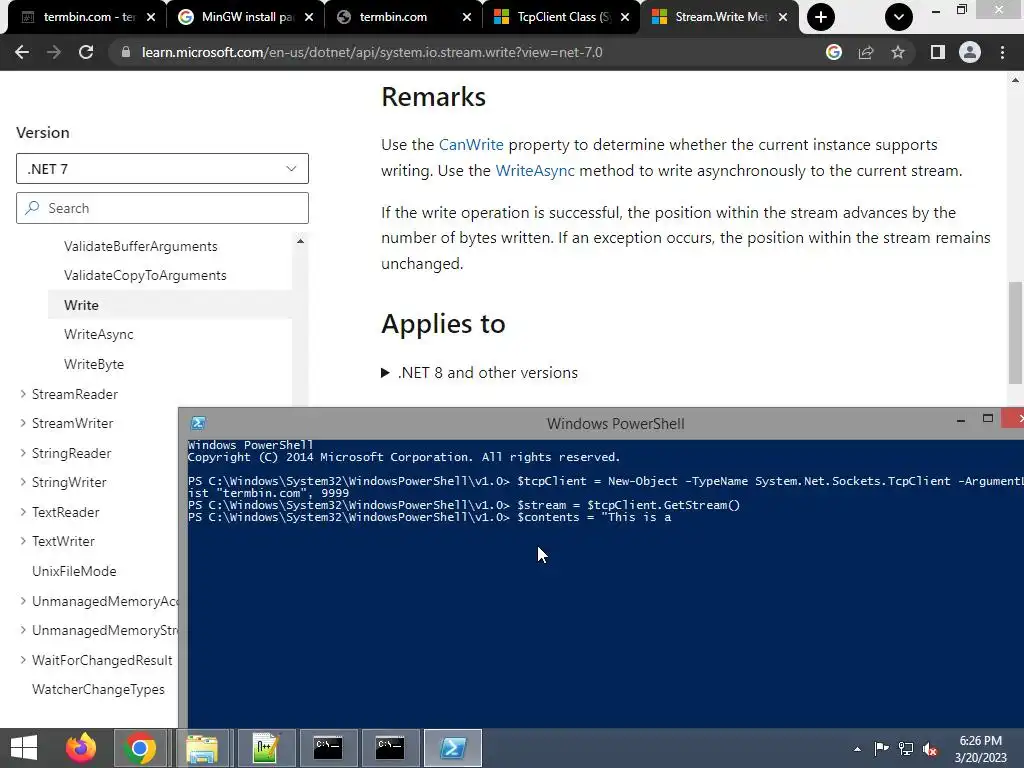The width and height of the screenshot is (1024, 768).
Task: Open ValidateBufferArguments in sidebar
Action: 140,246
